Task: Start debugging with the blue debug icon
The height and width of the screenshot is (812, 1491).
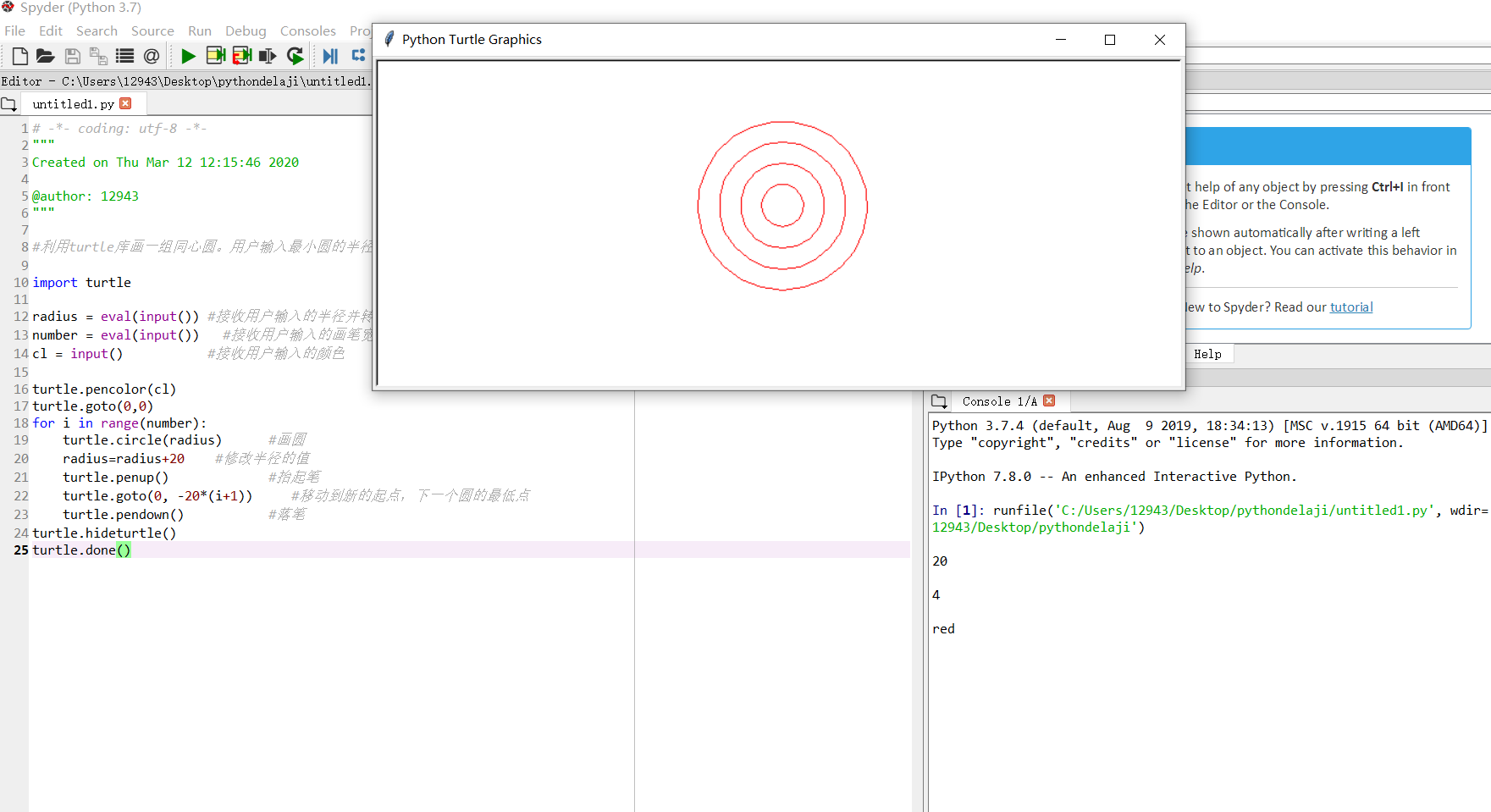Action: pos(330,56)
